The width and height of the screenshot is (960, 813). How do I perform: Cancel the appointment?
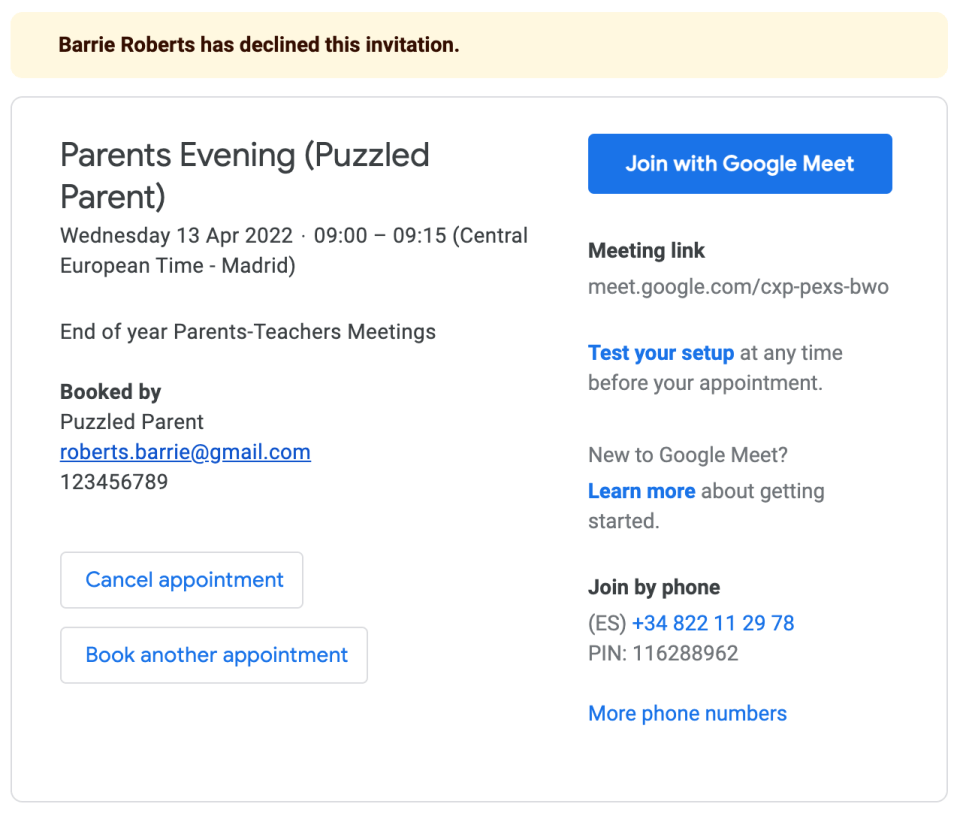pos(182,580)
